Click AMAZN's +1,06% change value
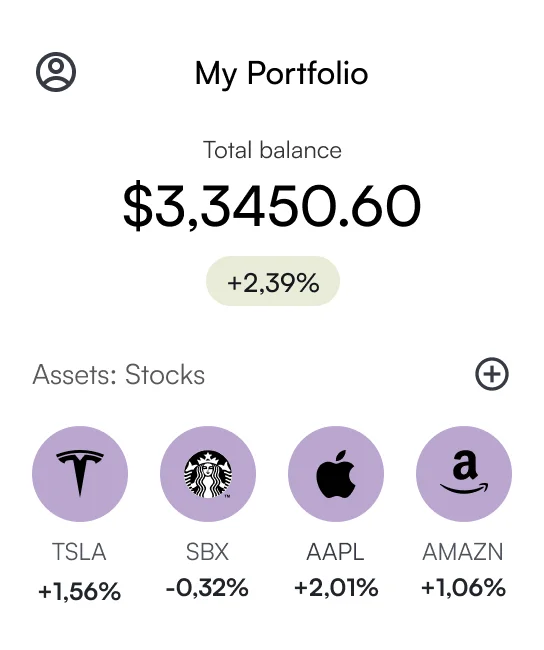Image resolution: width=544 pixels, height=650 pixels. point(464,588)
